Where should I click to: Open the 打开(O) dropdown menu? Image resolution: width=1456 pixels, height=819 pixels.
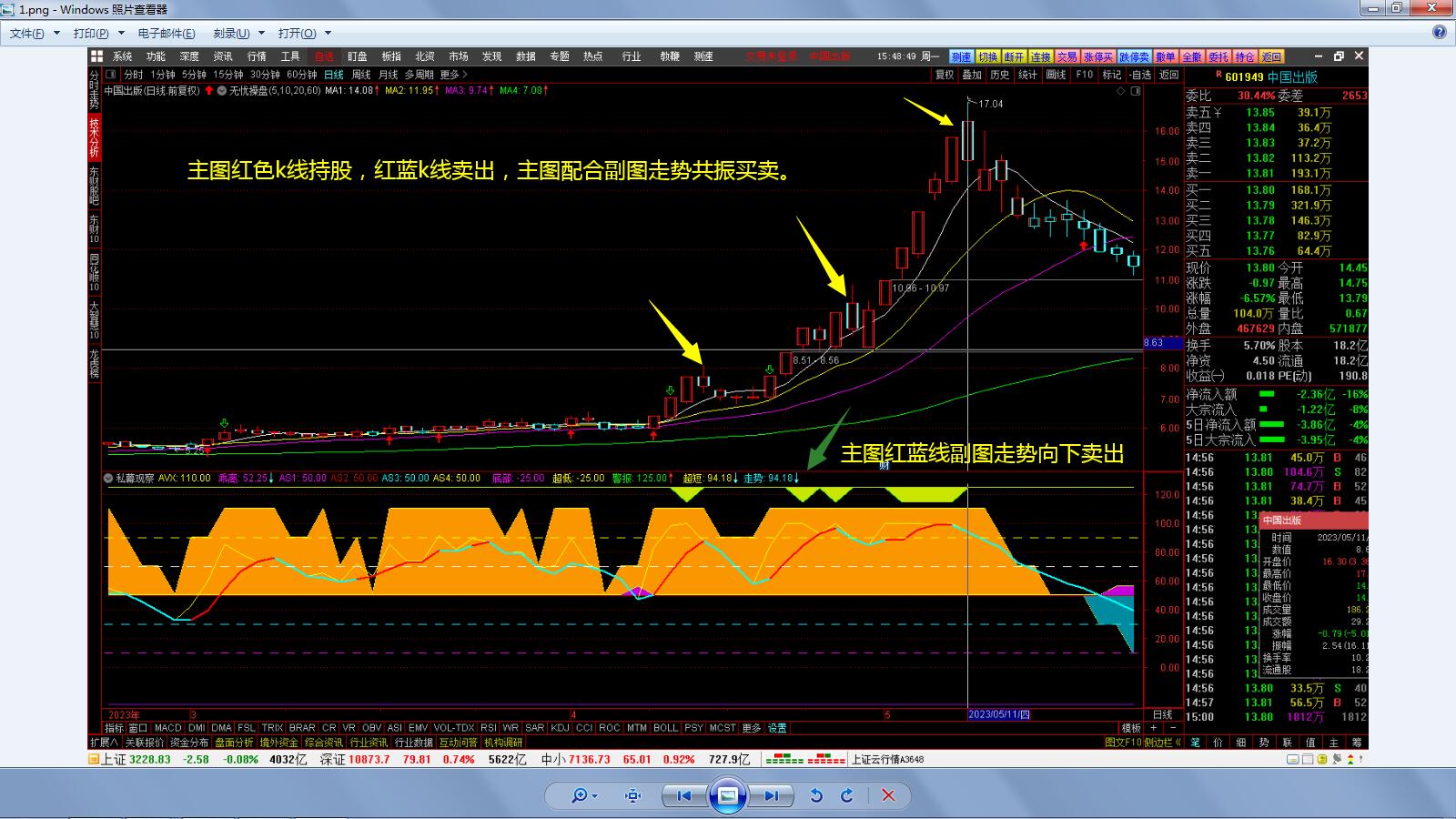point(305,34)
